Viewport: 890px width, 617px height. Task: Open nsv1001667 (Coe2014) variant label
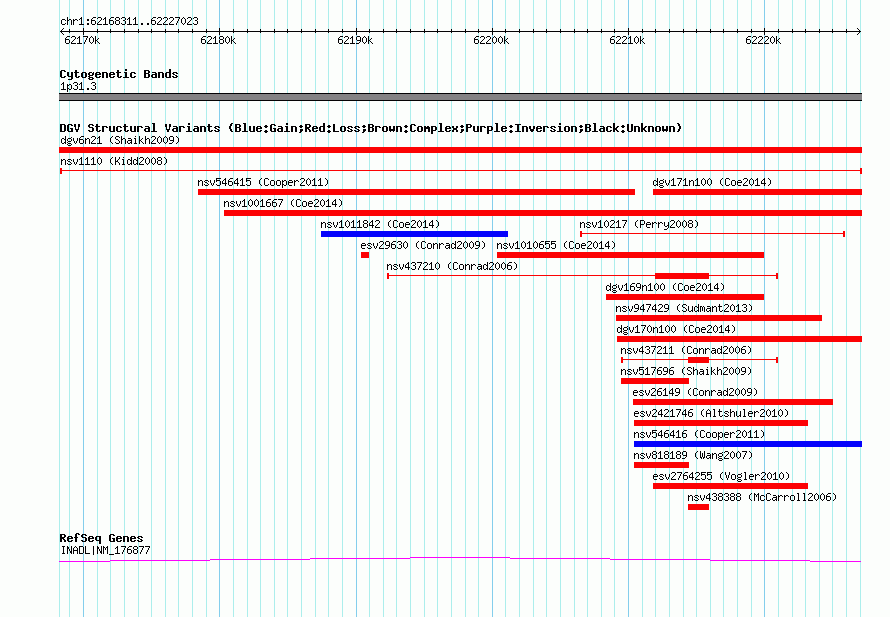(283, 203)
